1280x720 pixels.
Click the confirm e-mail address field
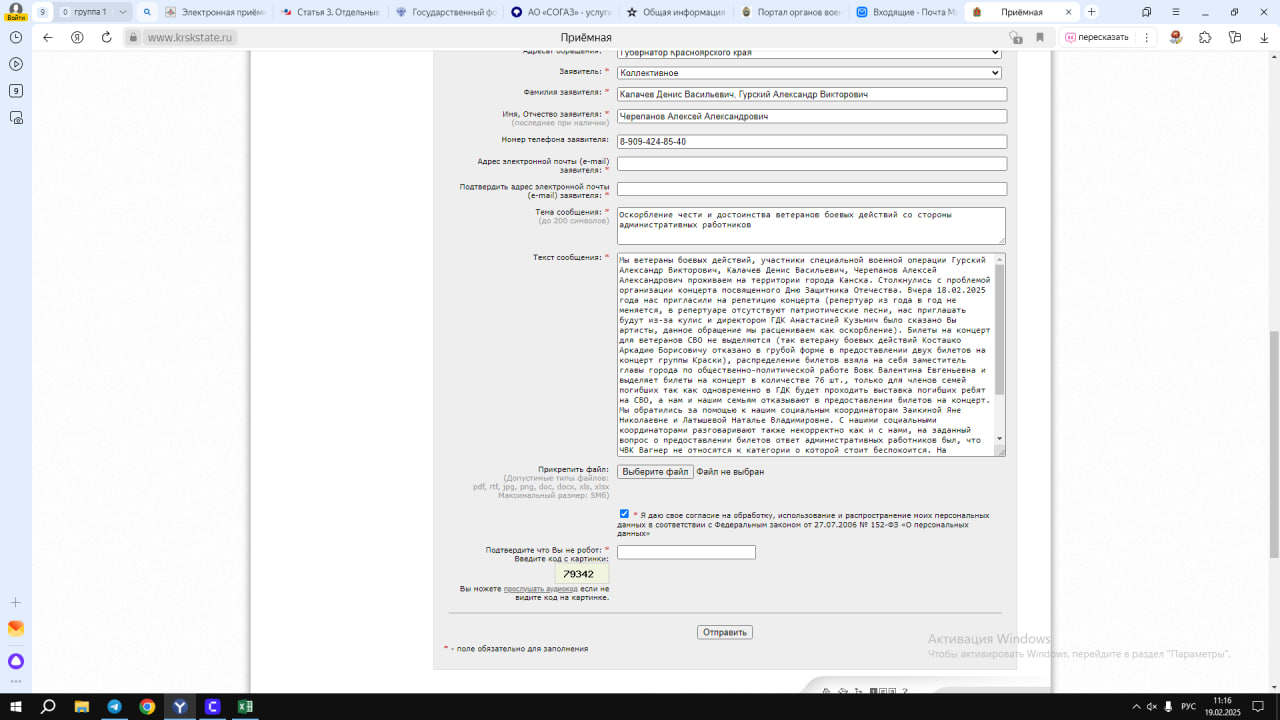tap(812, 189)
